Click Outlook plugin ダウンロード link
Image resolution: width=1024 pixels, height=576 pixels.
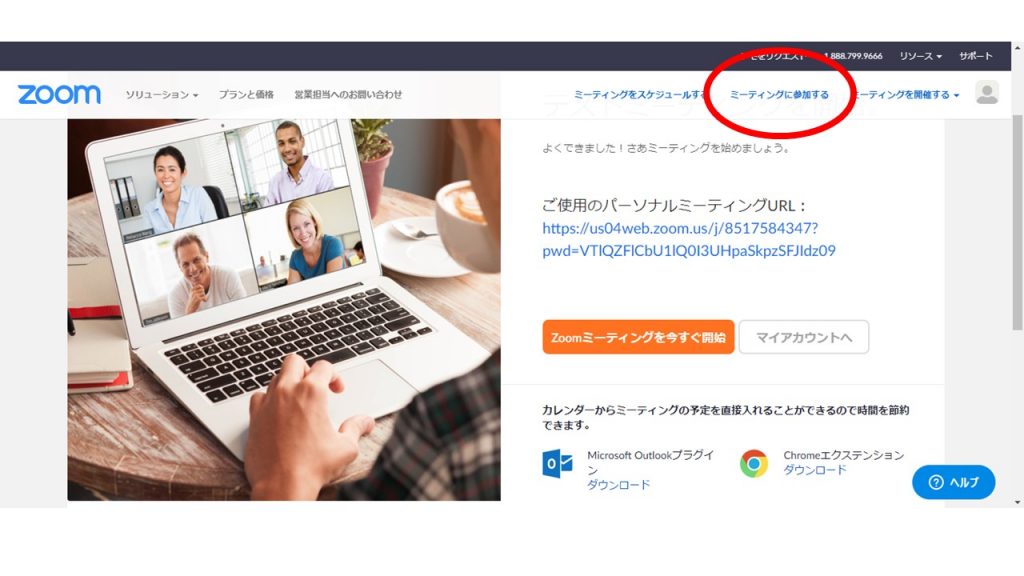618,485
